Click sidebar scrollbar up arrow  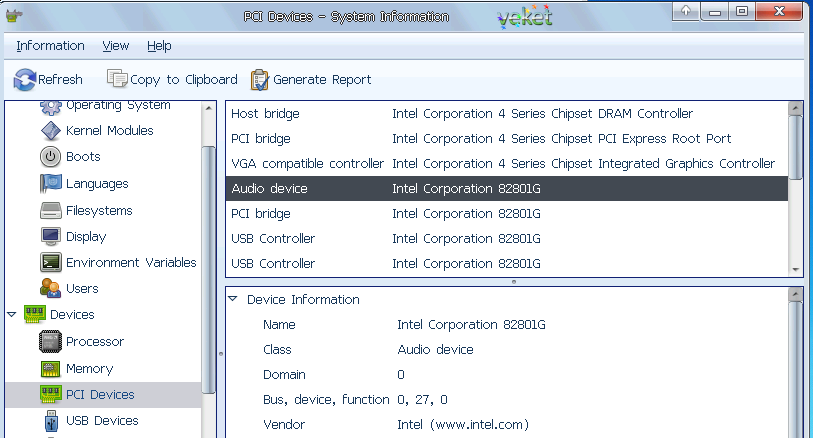click(x=208, y=108)
